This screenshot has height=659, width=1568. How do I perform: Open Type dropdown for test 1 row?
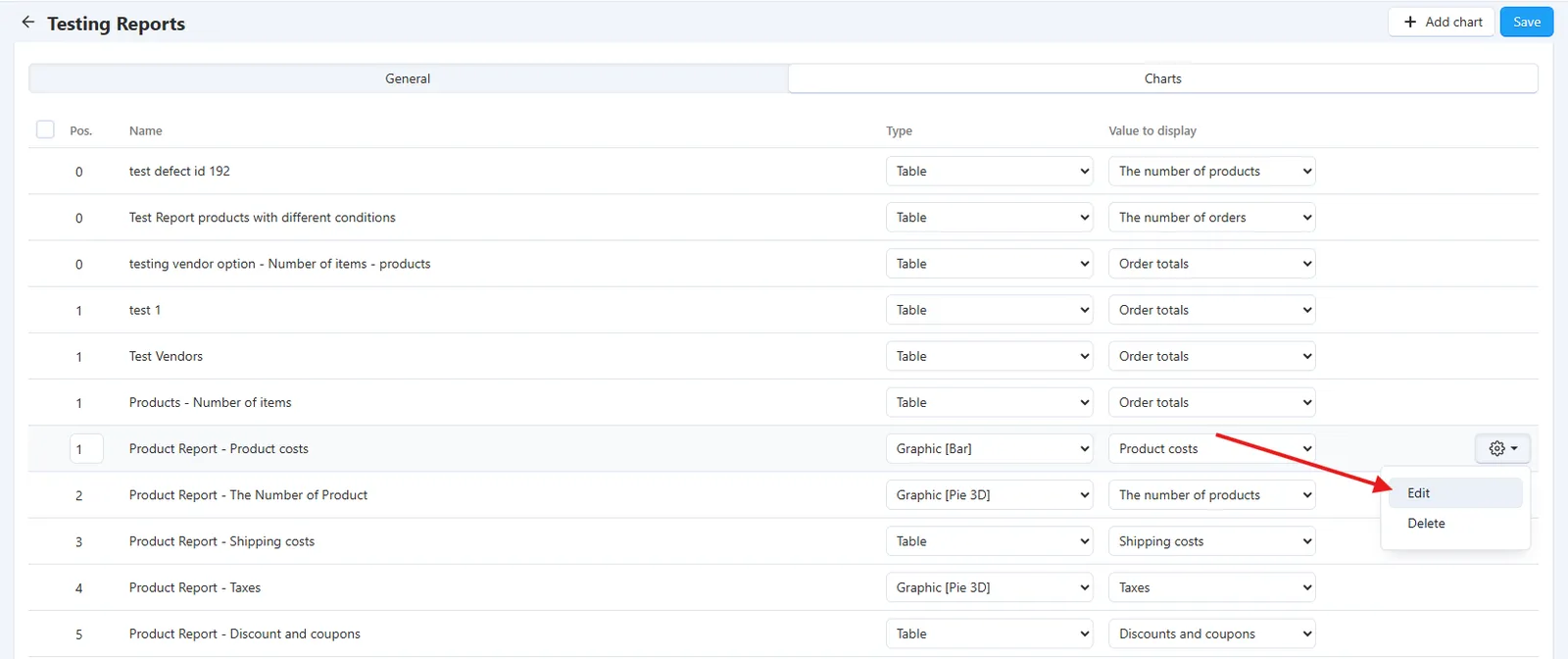990,310
